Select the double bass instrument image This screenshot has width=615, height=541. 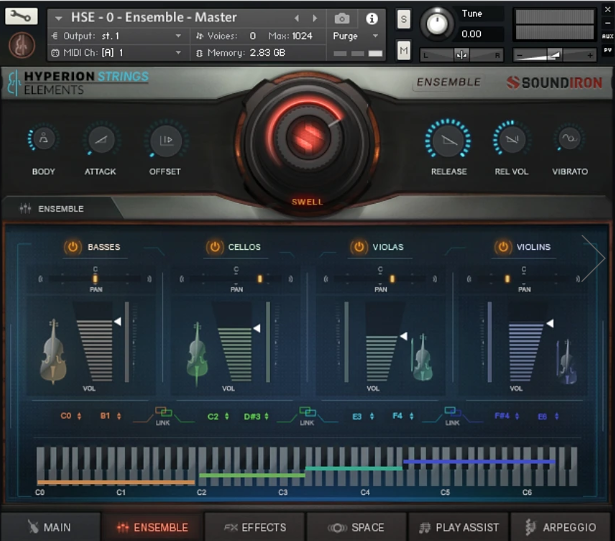coord(53,351)
